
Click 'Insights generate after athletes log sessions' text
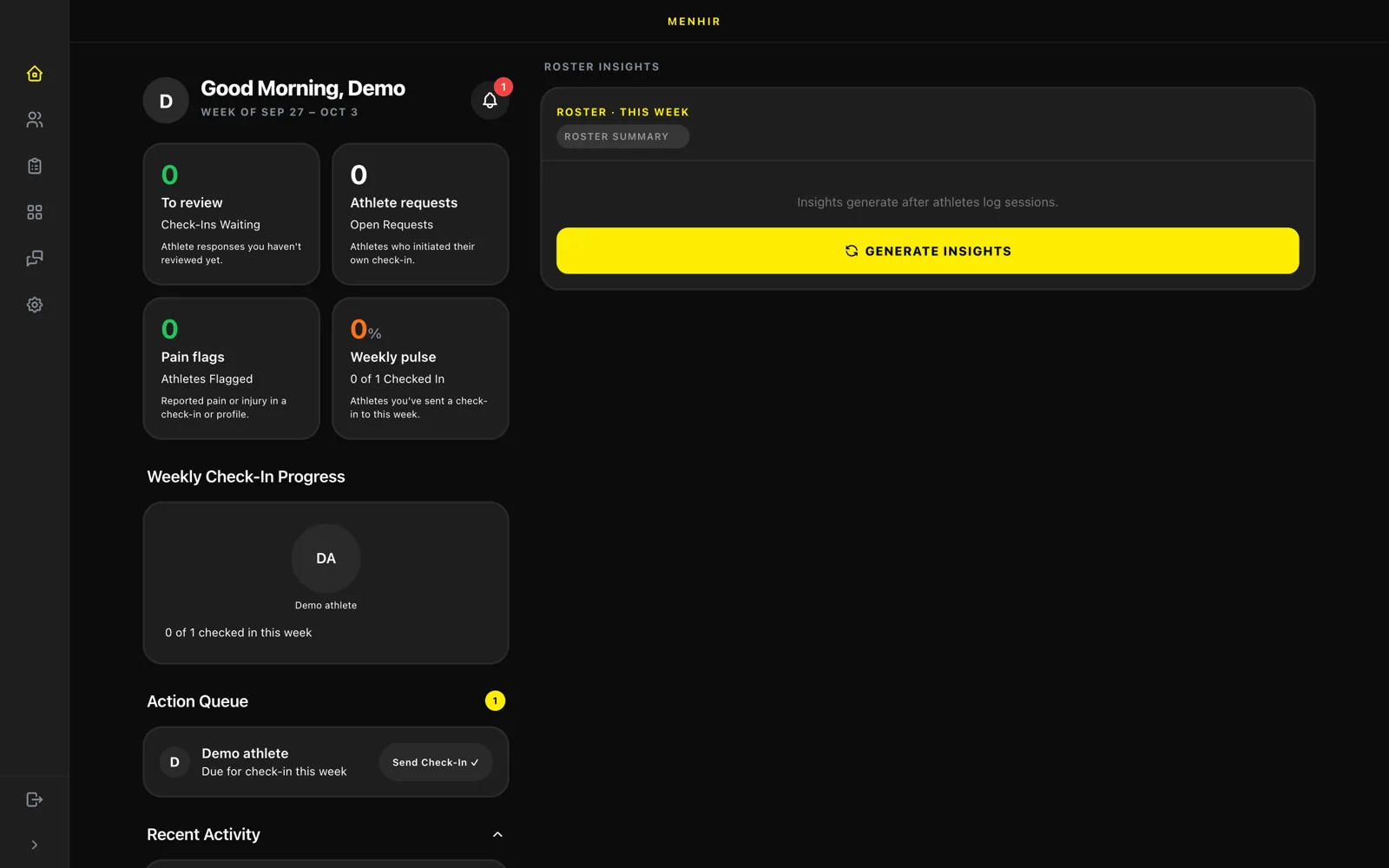927,202
